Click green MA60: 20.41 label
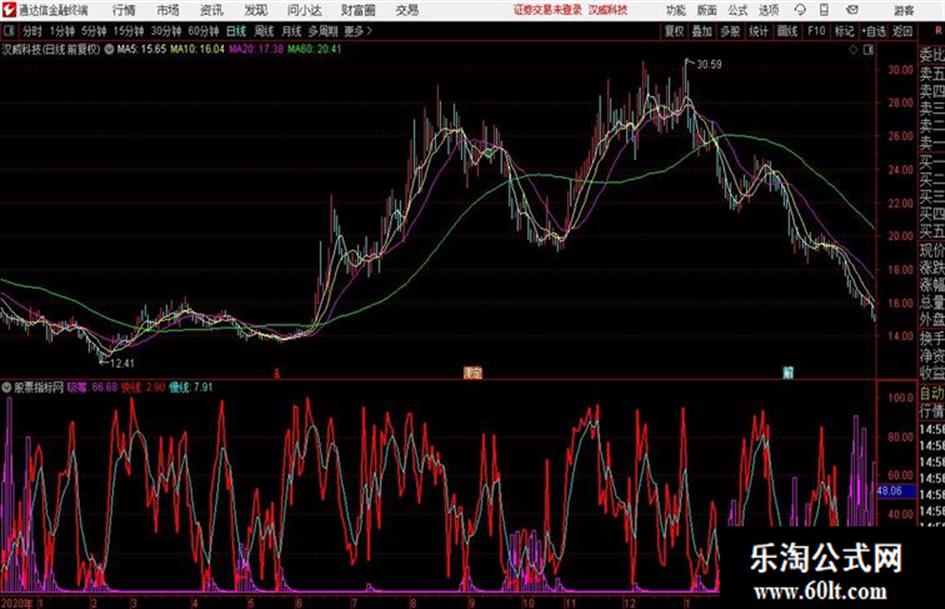 tap(315, 49)
